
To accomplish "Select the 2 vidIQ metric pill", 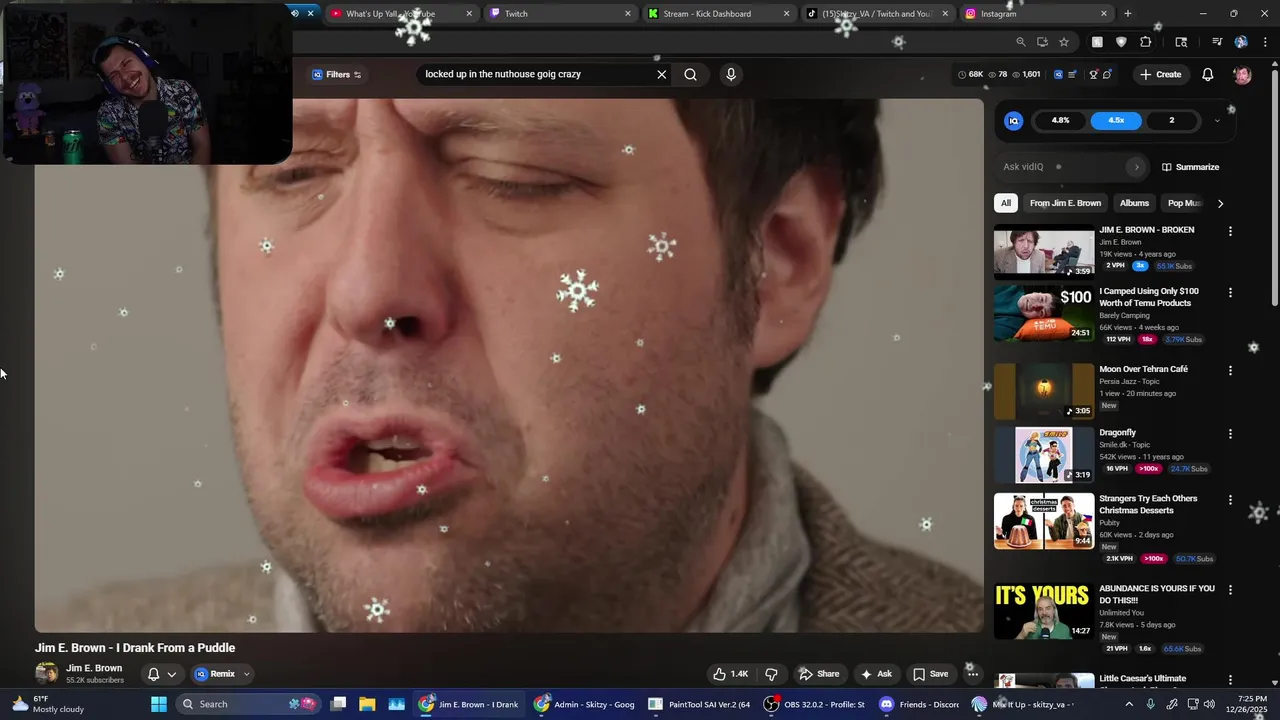I will click(x=1171, y=120).
